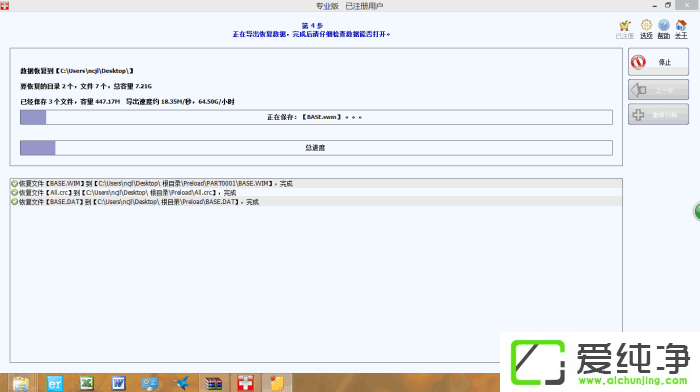Open the About house icon

click(681, 29)
